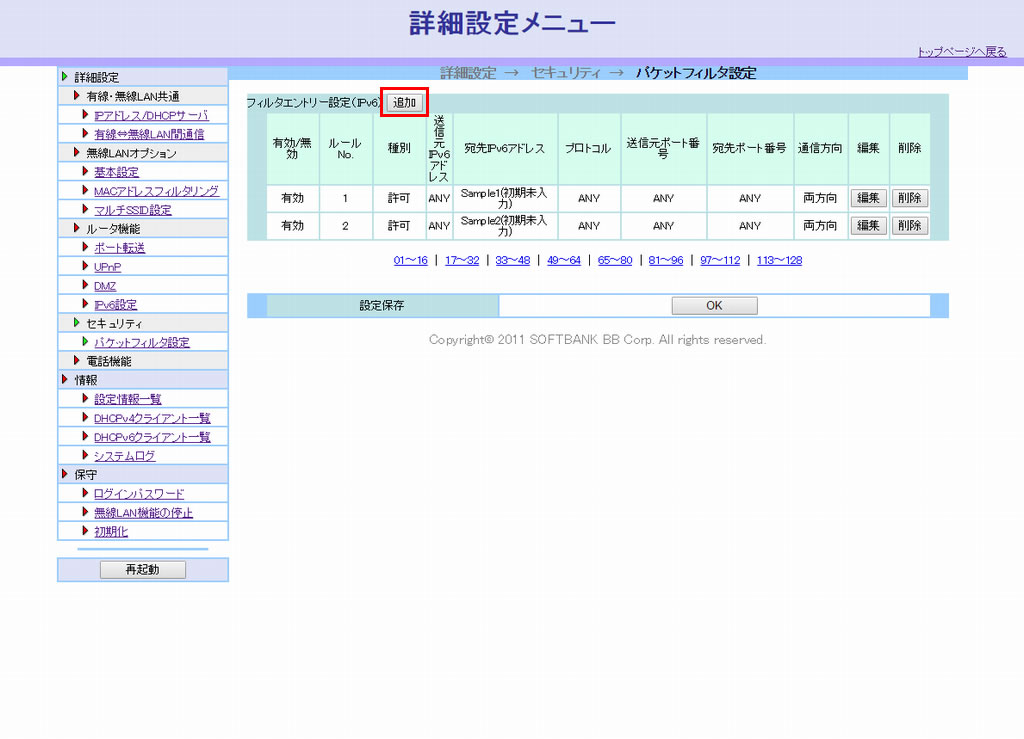Image resolution: width=1024 pixels, height=739 pixels.
Task: Click the 追加 button to add filter
Action: (x=404, y=103)
